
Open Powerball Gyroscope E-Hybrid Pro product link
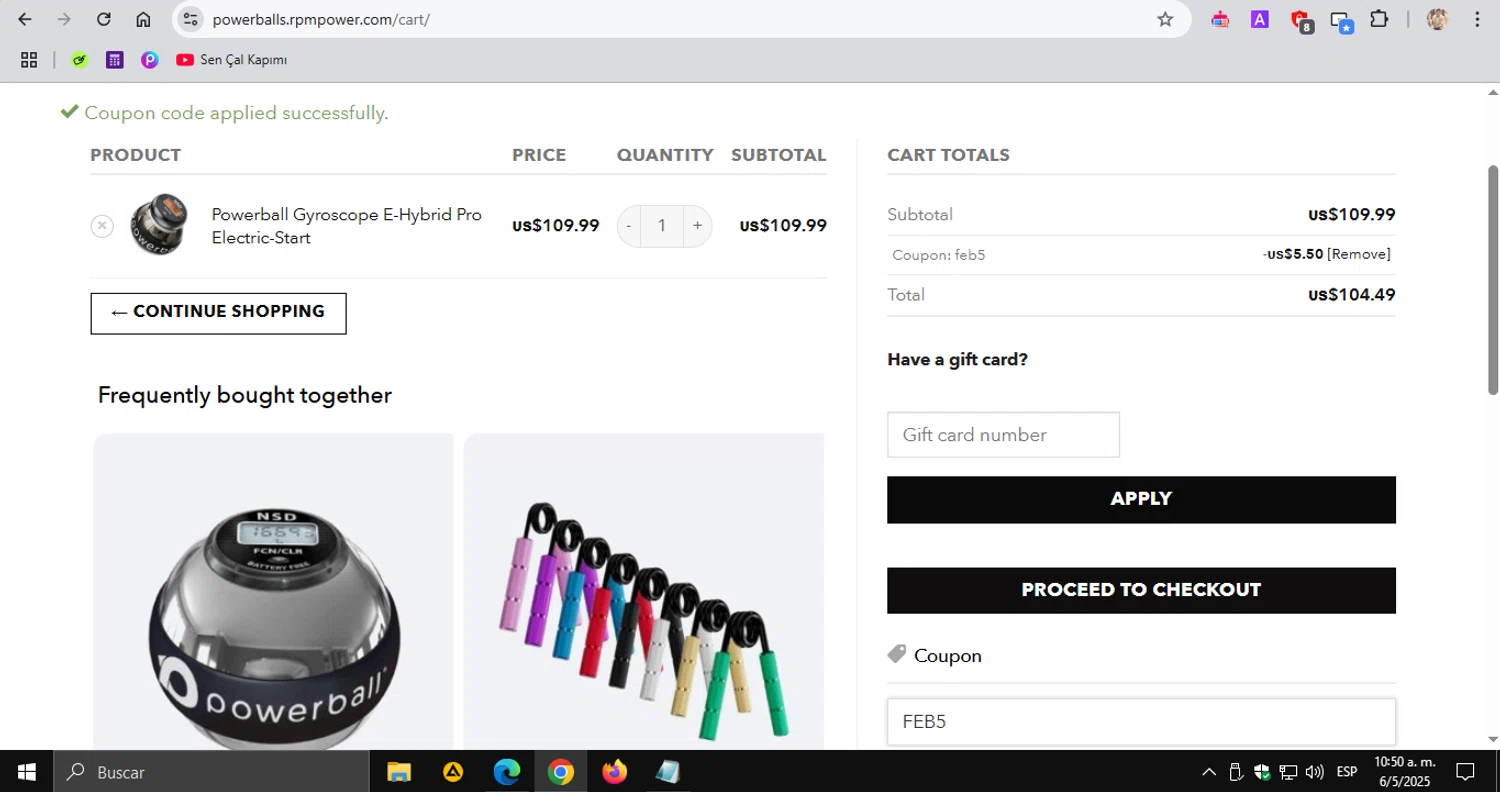point(346,226)
